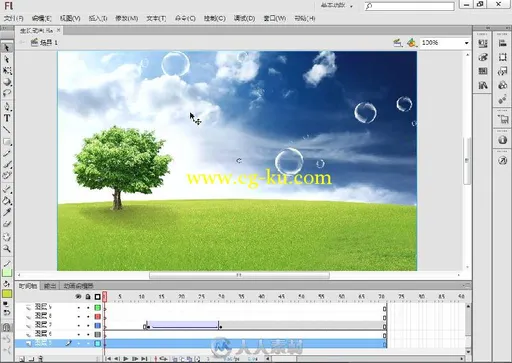The height and width of the screenshot is (363, 512).
Task: Toggle lock dot of 图层 8
Action: coord(88,316)
